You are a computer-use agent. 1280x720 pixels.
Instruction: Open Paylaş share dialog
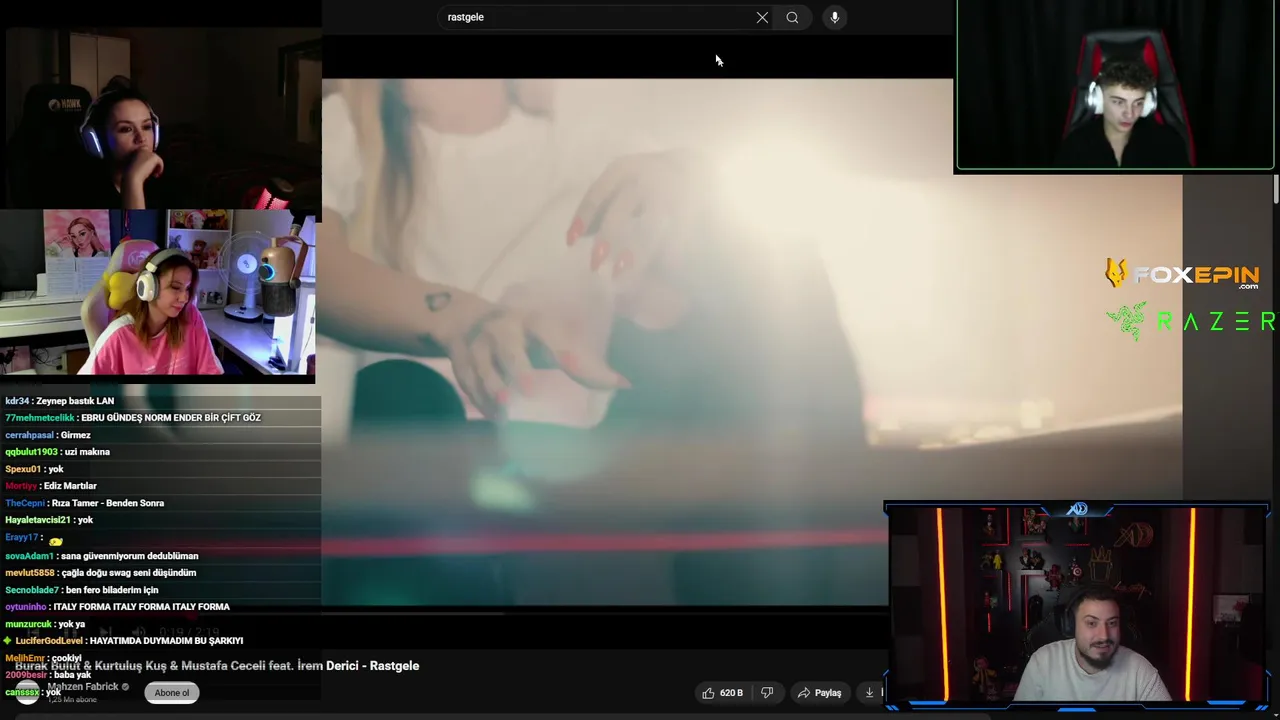click(819, 692)
